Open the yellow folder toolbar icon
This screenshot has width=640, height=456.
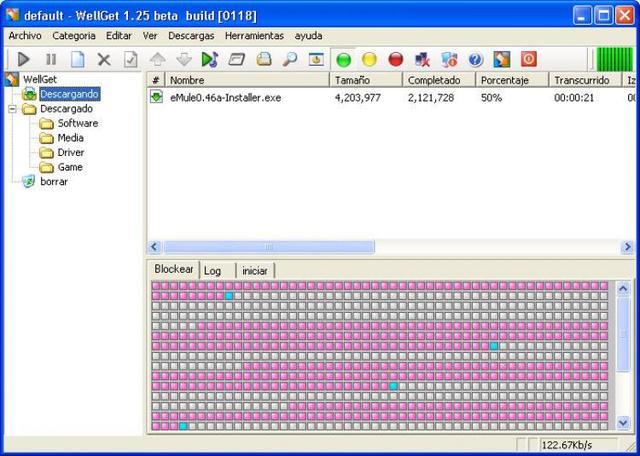point(264,60)
